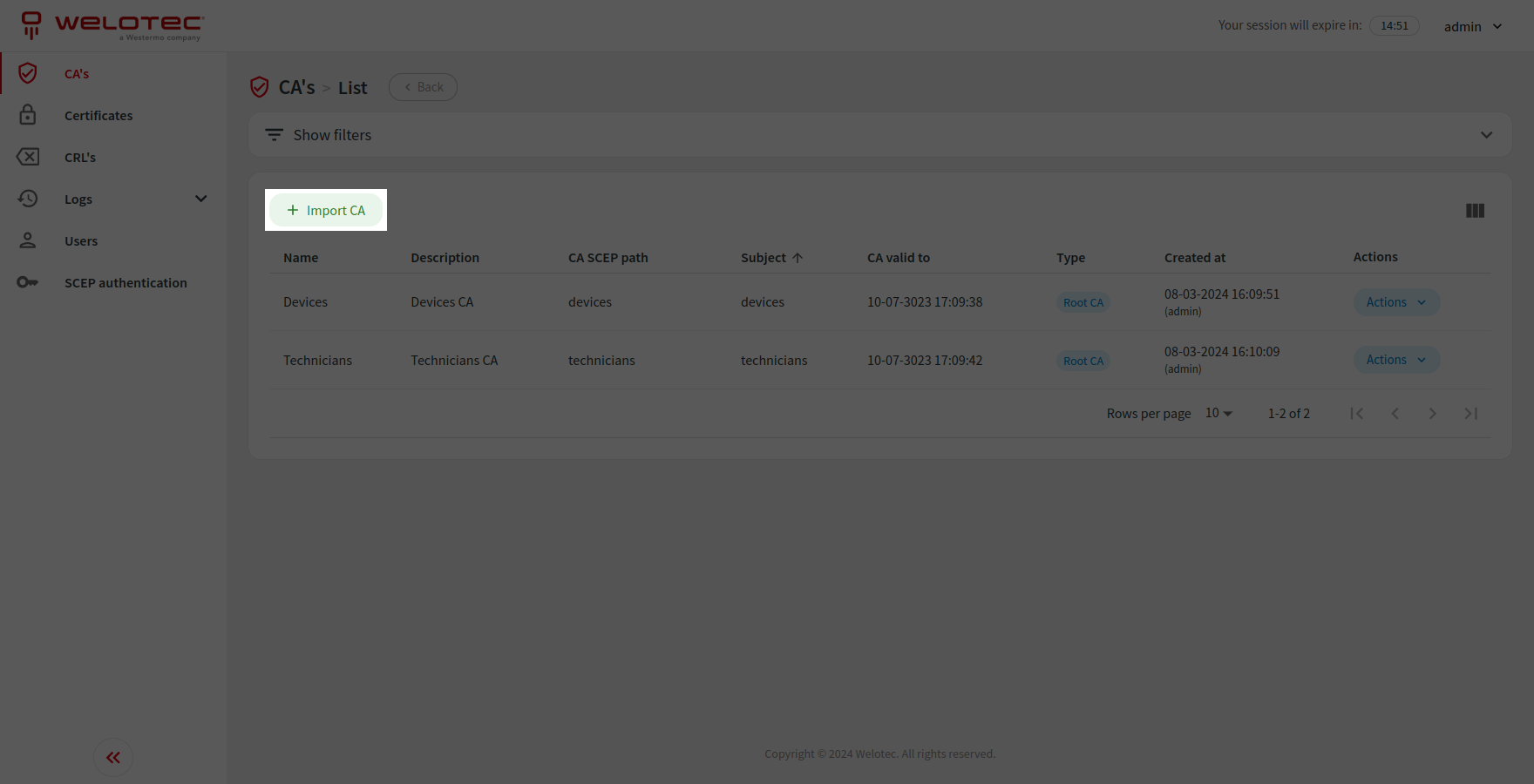Viewport: 1534px width, 784px height.
Task: Open the Actions dropdown for Devices
Action: (x=1395, y=301)
